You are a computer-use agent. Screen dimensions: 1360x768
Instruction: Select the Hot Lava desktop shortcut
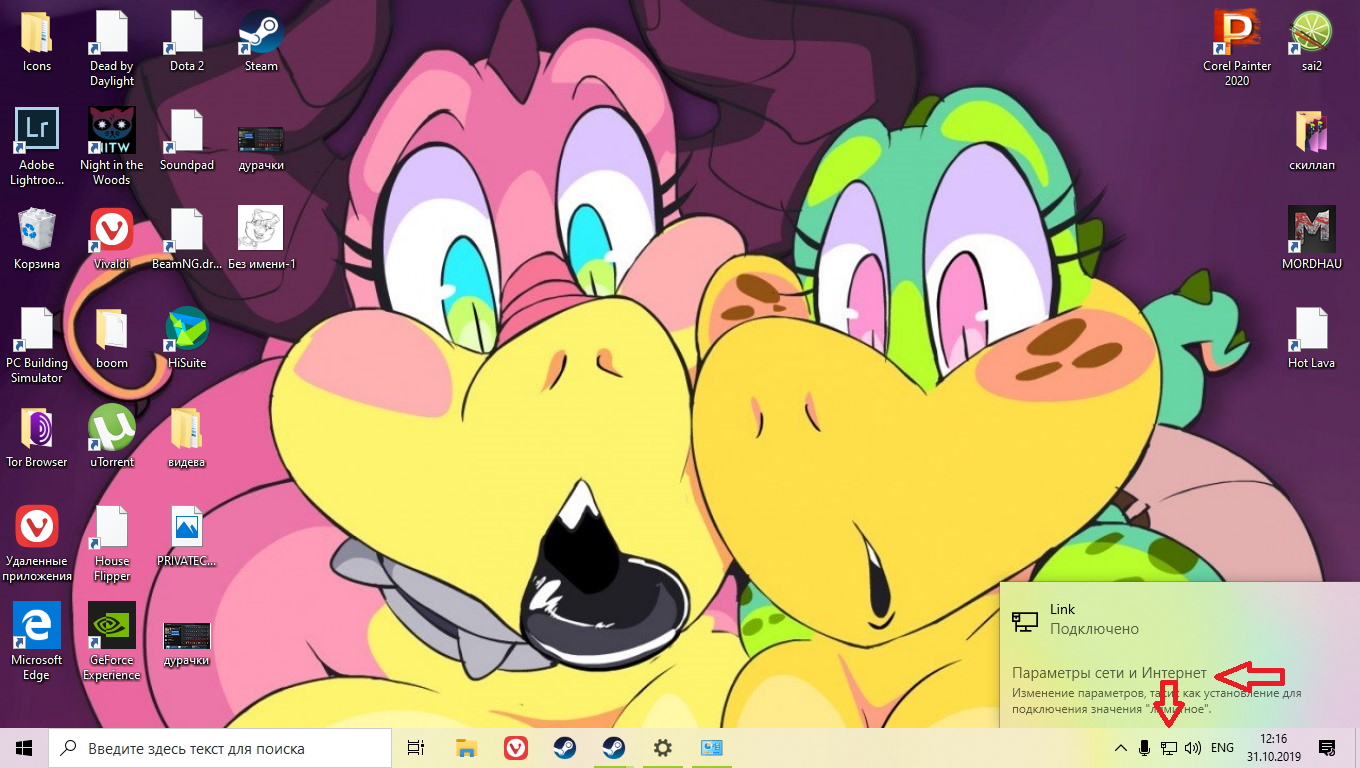[1311, 338]
